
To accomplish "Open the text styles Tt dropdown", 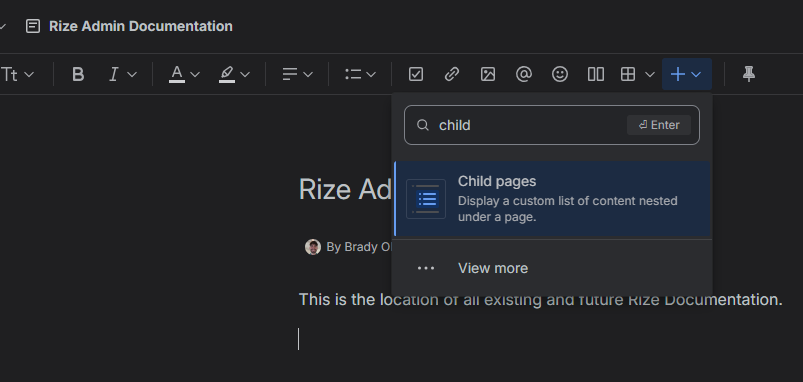I will coord(17,75).
